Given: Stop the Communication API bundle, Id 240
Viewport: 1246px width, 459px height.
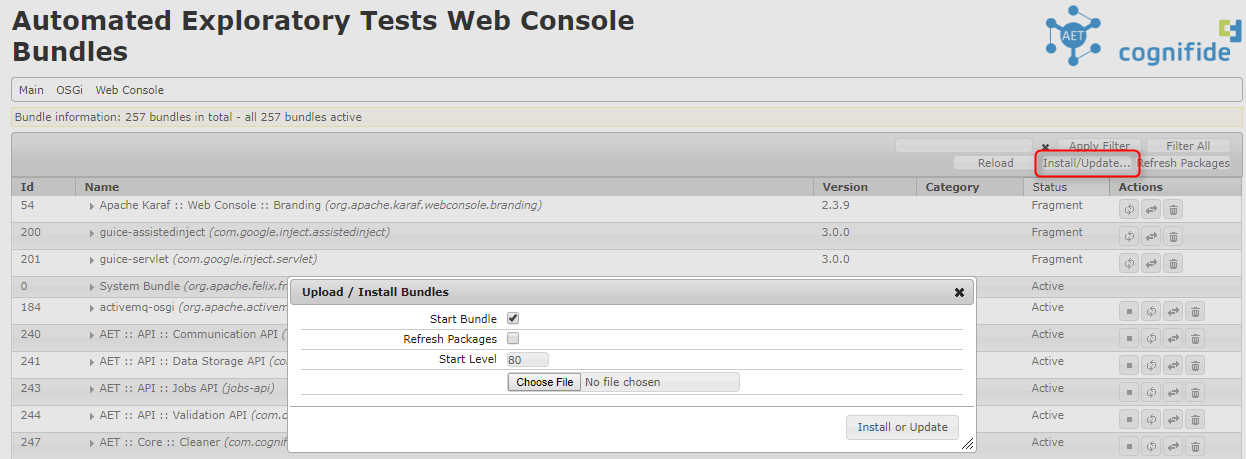Looking at the screenshot, I should coord(1129,339).
